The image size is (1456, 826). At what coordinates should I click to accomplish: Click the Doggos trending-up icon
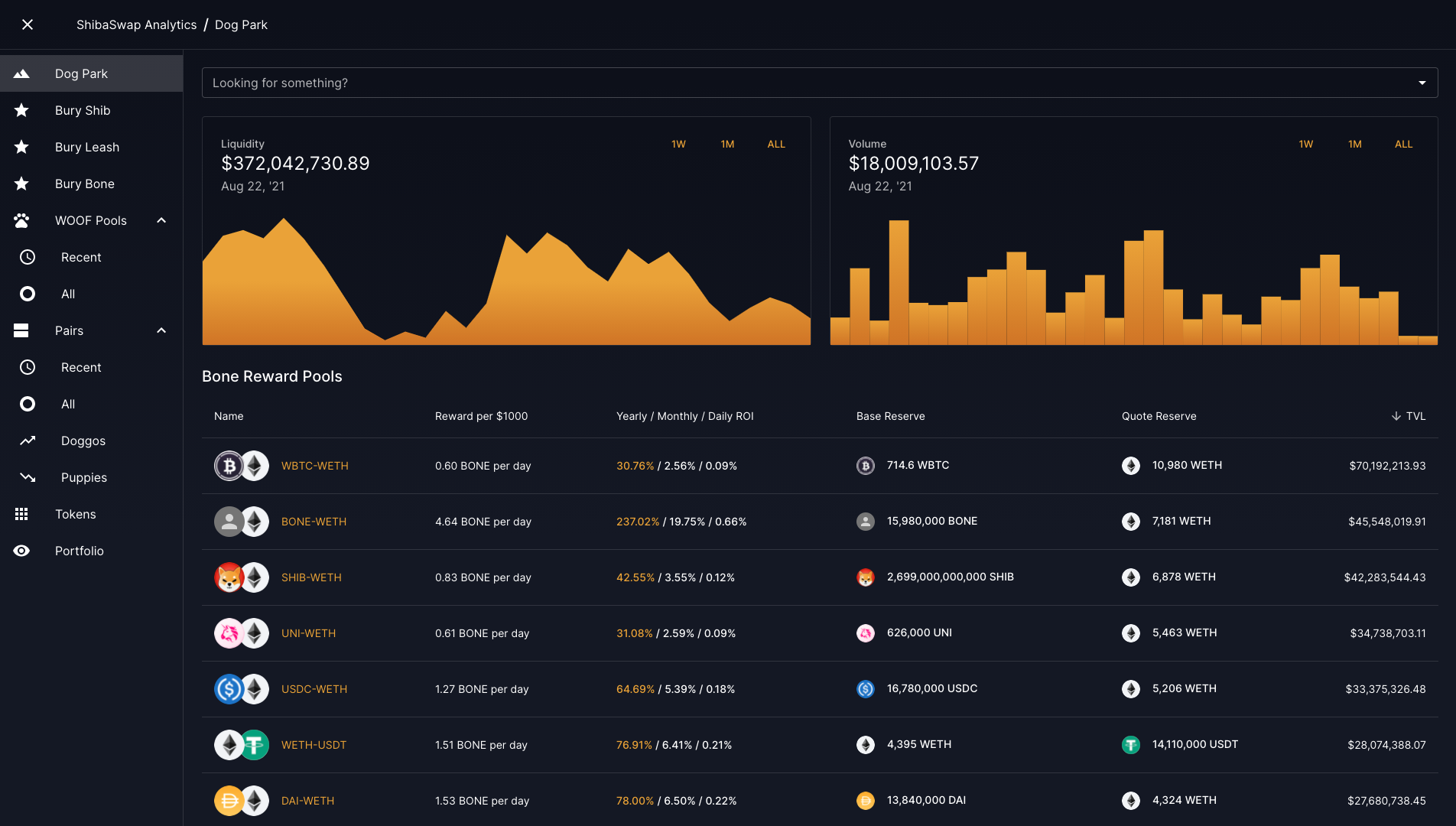click(x=28, y=441)
